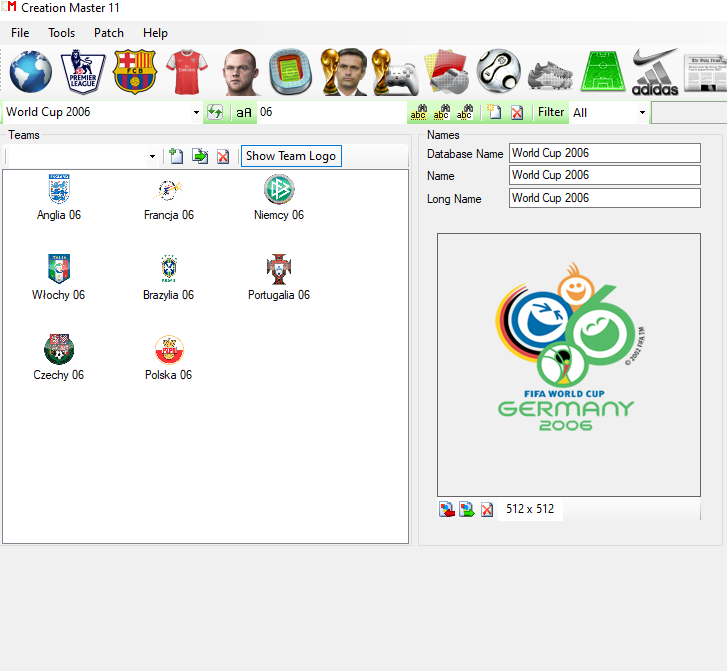The height and width of the screenshot is (671, 727).
Task: Open the trophy with gamepad tournament icon
Action: (x=395, y=72)
